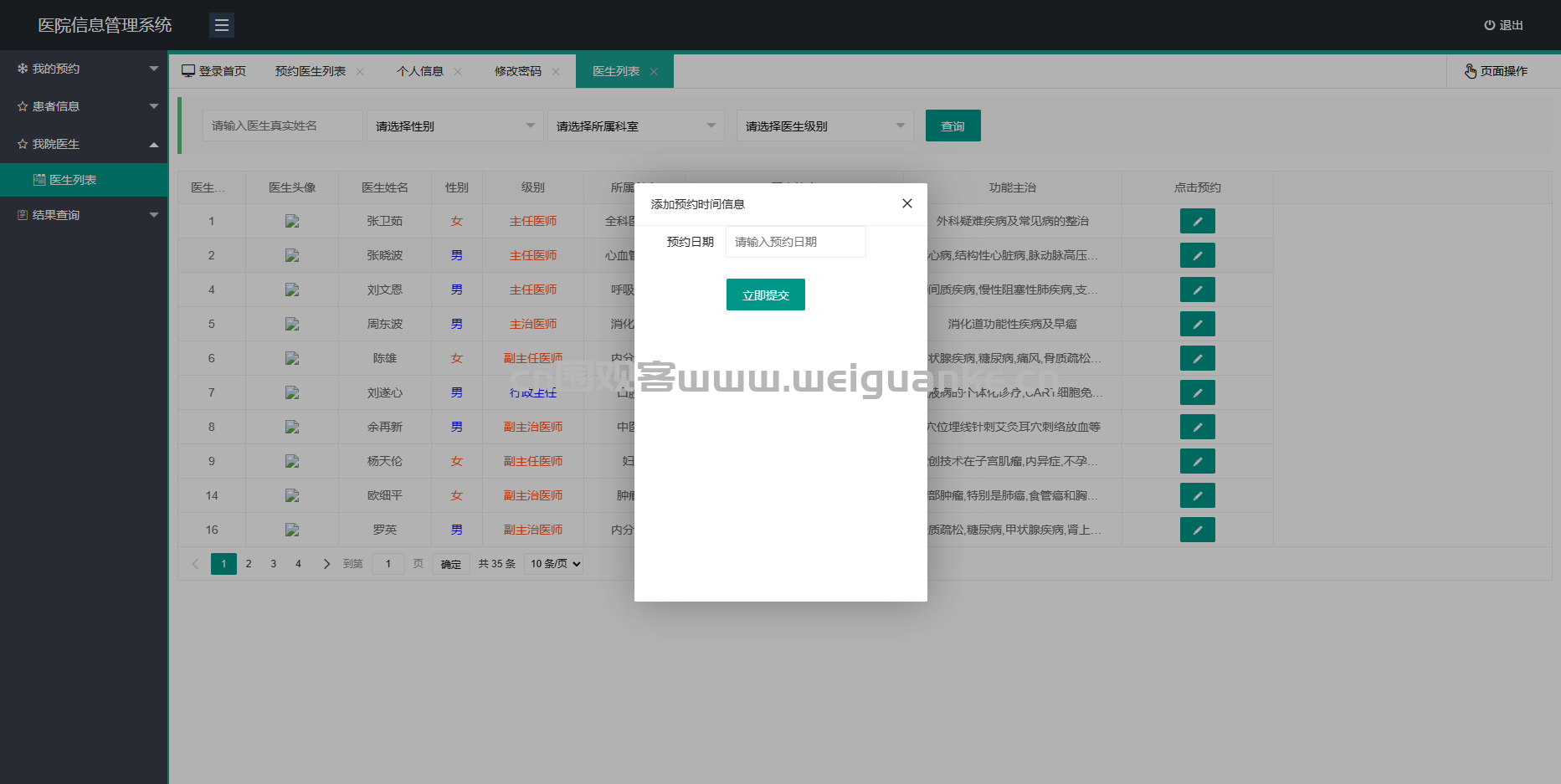Screen dimensions: 1561x784
Task: Switch to the 登录首页 tab
Action: pyautogui.click(x=214, y=71)
